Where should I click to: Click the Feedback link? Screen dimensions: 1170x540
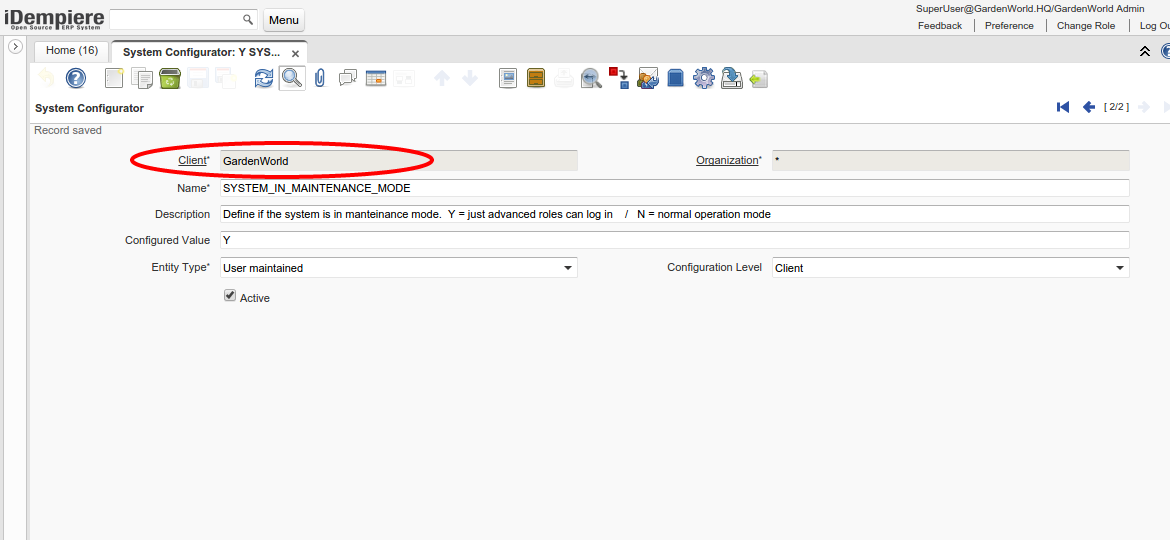[x=940, y=26]
